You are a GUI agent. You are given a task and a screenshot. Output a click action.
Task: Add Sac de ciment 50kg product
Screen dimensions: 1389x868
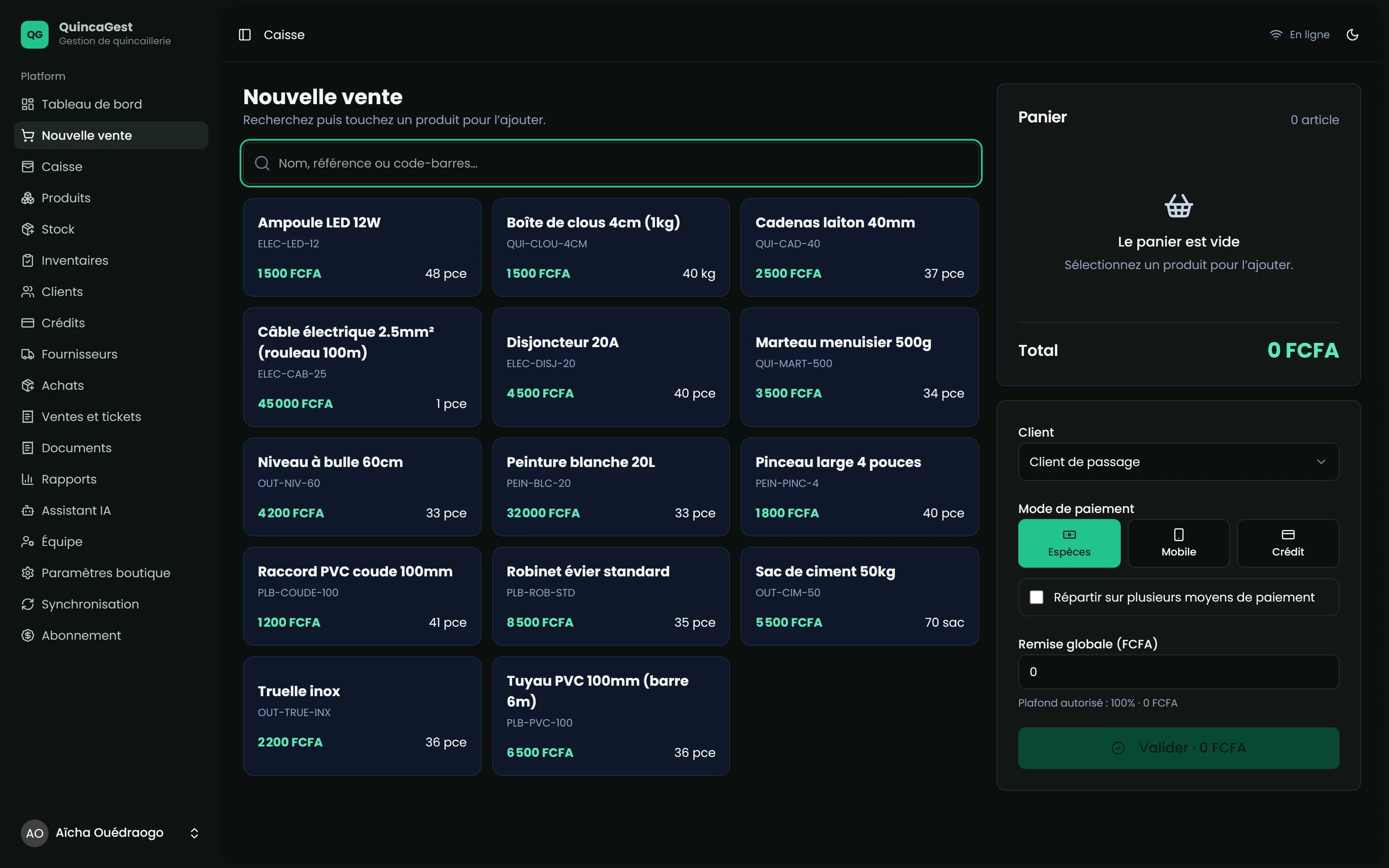(x=859, y=596)
